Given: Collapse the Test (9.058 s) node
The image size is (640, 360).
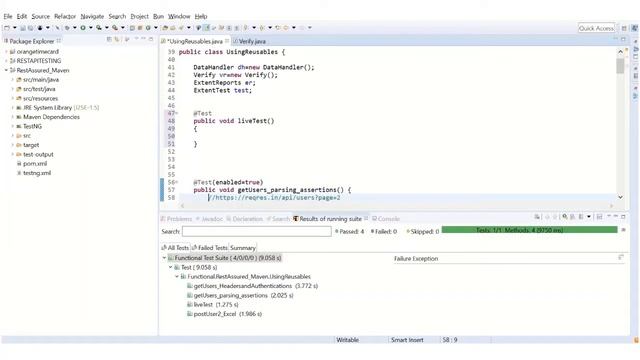Looking at the screenshot, I should [x=171, y=267].
